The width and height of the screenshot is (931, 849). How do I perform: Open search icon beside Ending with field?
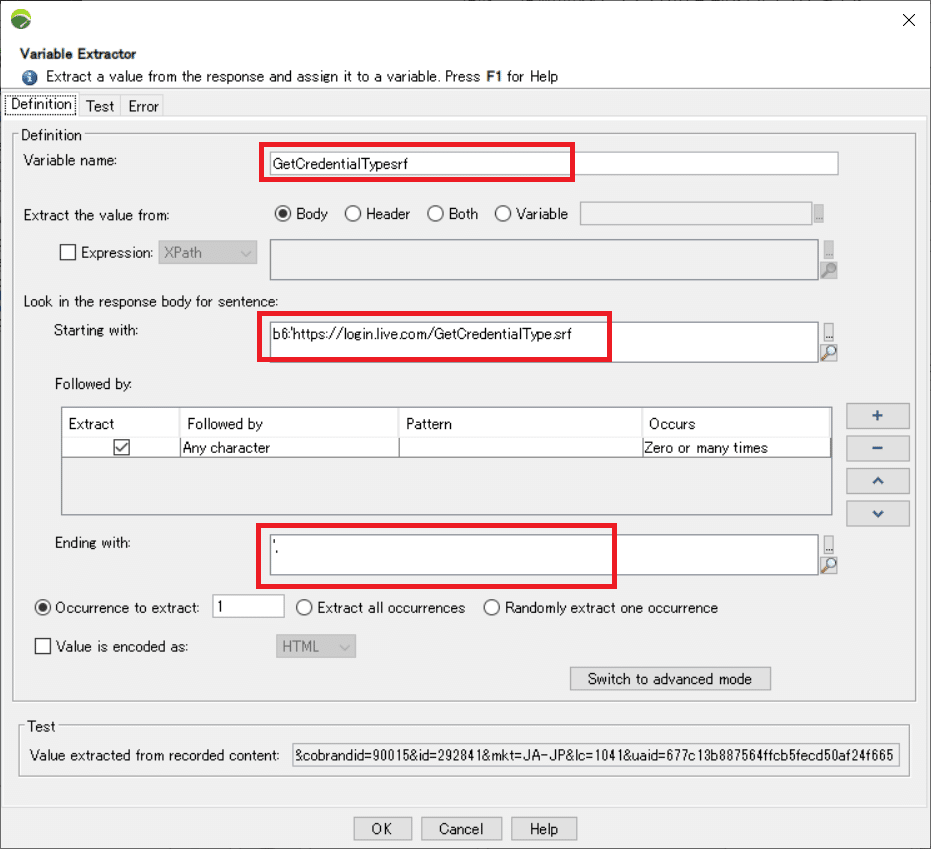[829, 565]
